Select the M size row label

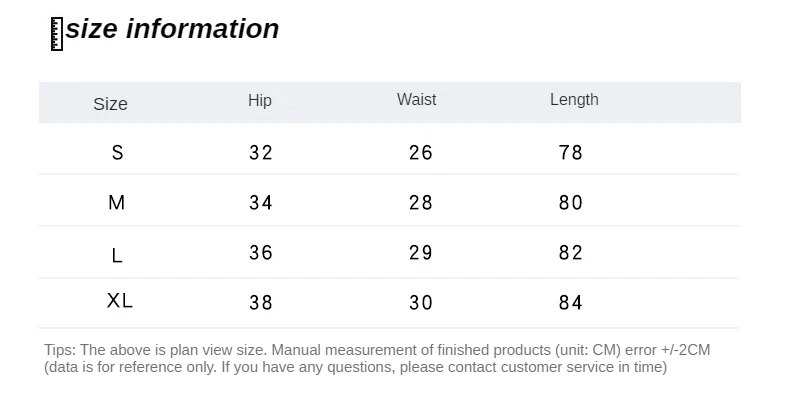pos(117,203)
